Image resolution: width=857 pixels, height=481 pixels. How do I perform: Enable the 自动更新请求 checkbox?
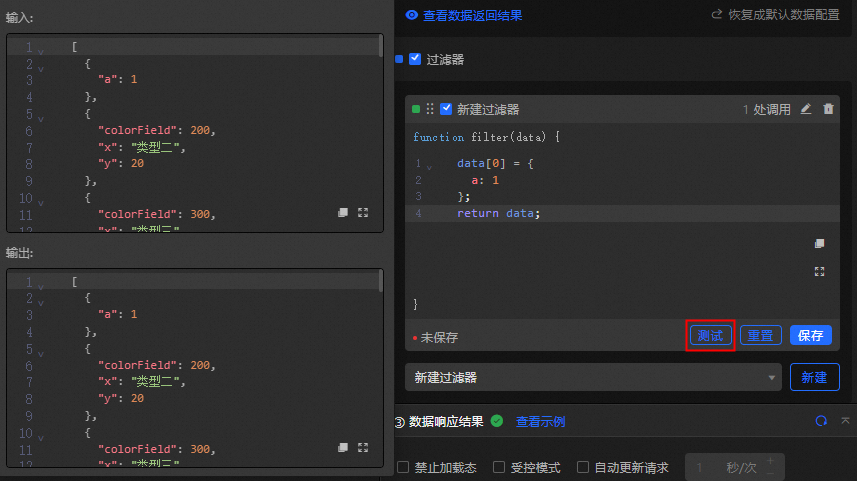click(x=583, y=467)
